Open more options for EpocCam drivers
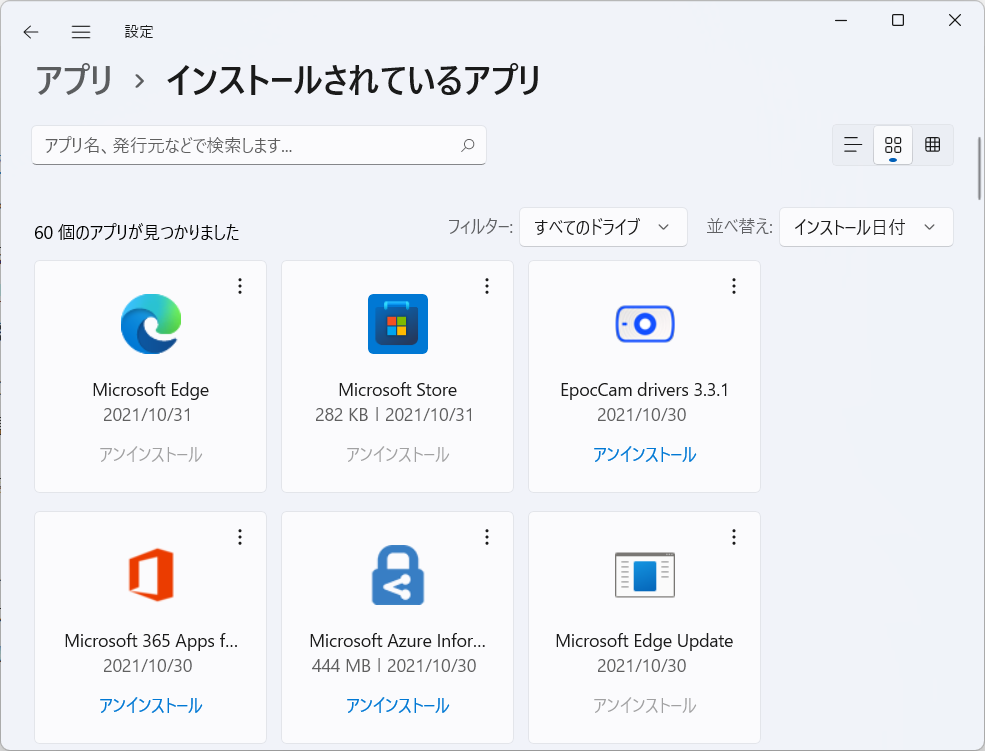Image resolution: width=985 pixels, height=751 pixels. (x=734, y=286)
